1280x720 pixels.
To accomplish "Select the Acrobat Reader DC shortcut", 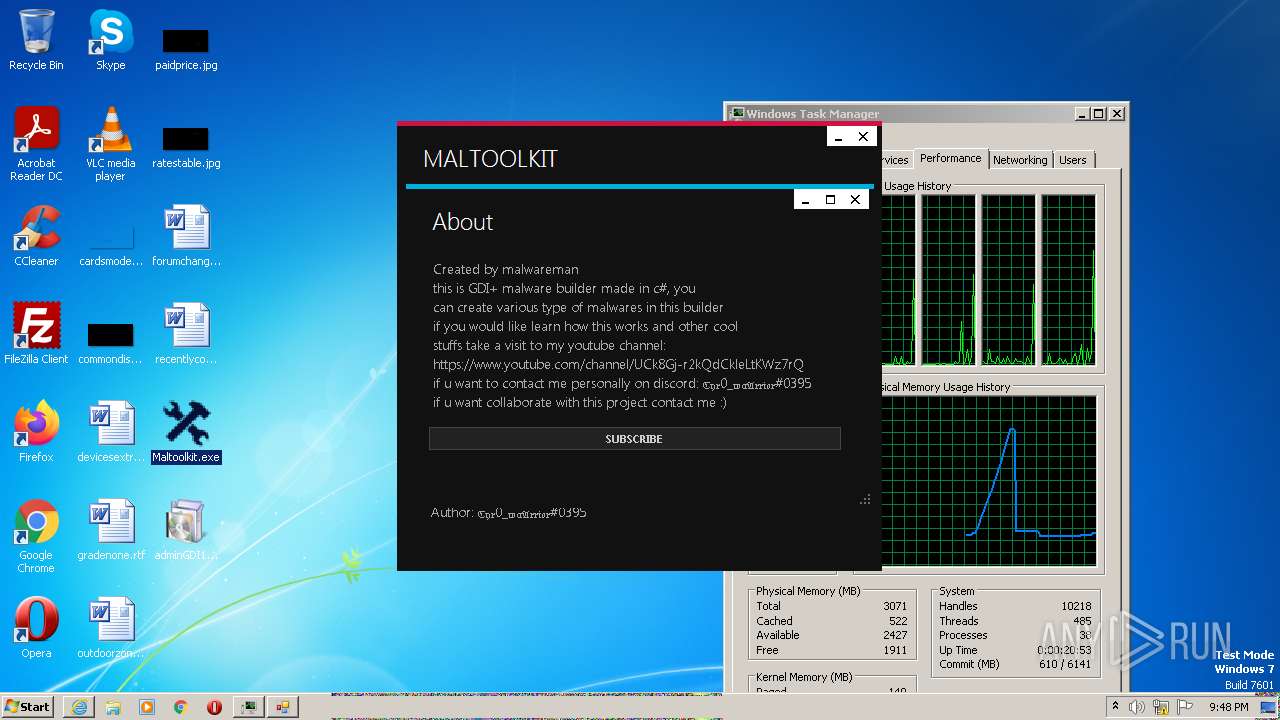I will (x=36, y=144).
